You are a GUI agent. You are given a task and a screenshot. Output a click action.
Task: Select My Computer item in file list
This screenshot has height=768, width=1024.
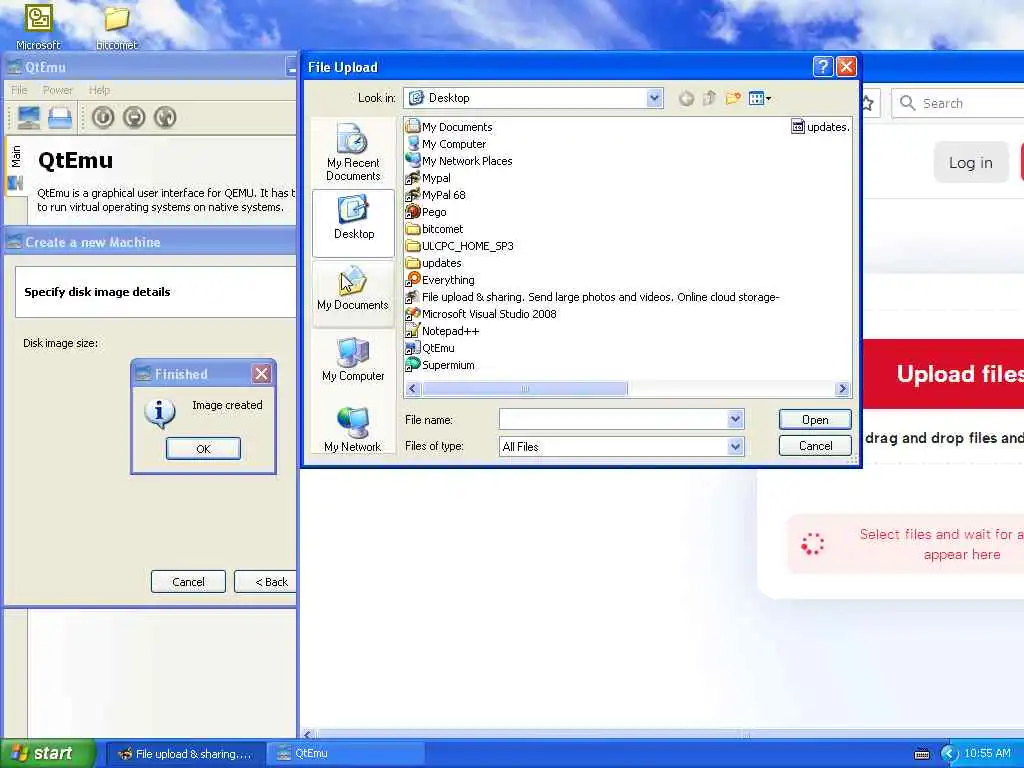(x=446, y=144)
